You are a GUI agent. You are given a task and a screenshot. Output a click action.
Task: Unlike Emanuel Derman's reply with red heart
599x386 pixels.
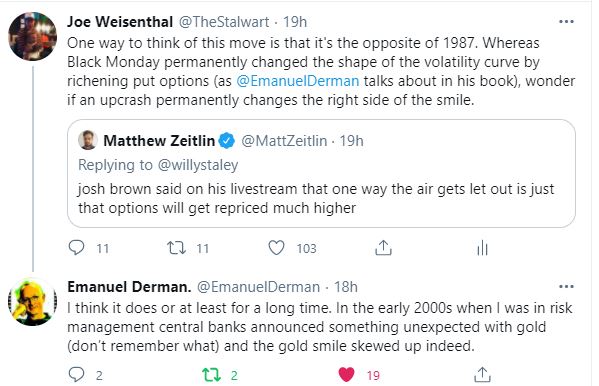point(346,375)
